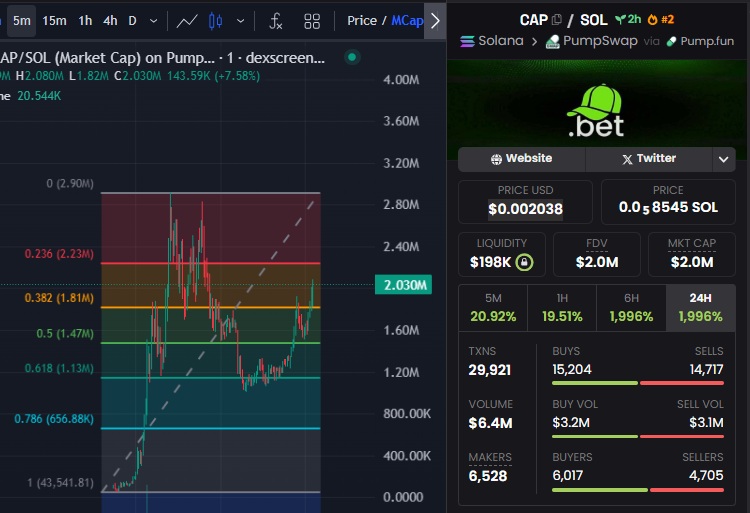750x513 pixels.
Task: Open the Pump.fun link
Action: (x=700, y=41)
